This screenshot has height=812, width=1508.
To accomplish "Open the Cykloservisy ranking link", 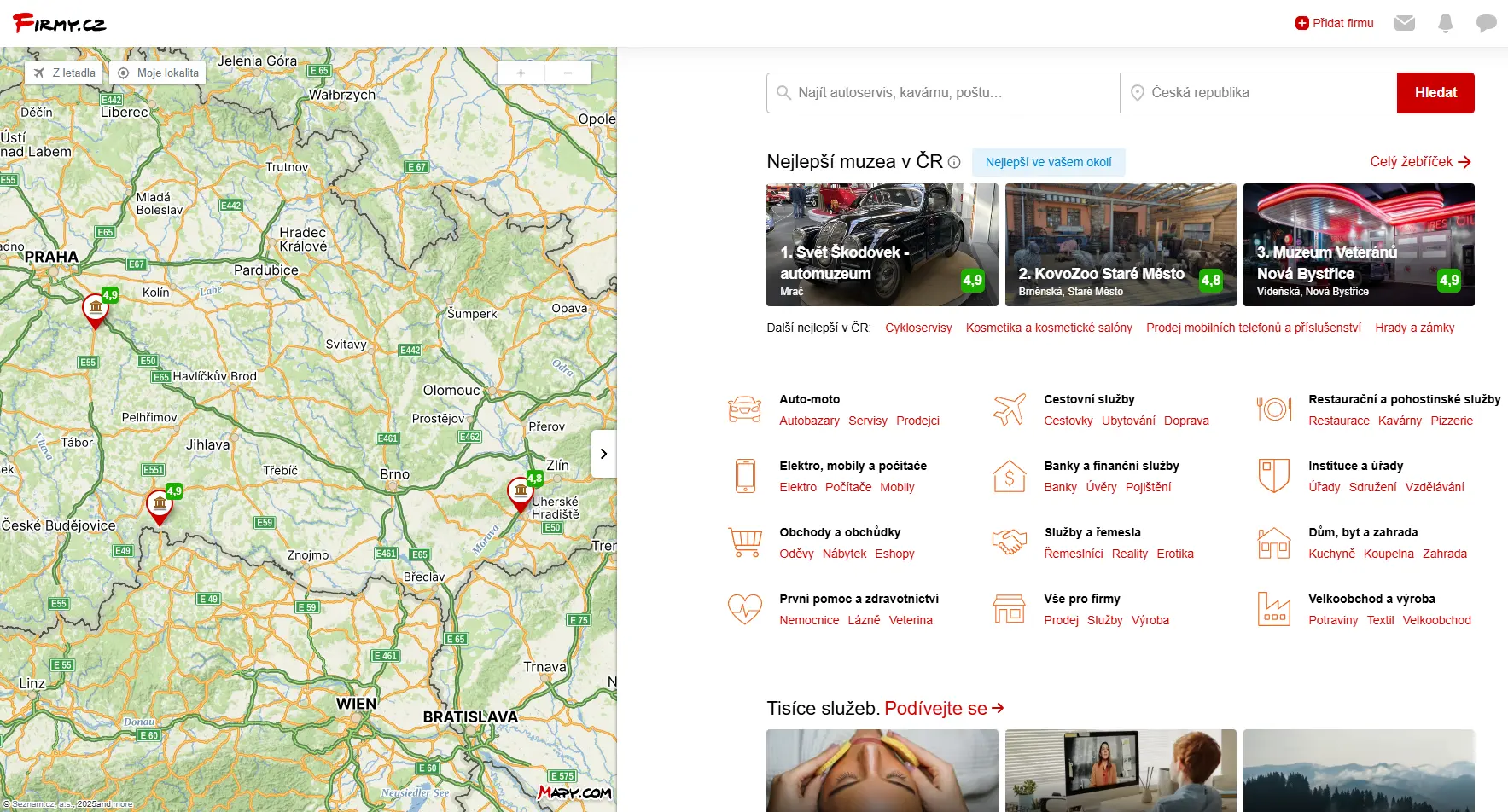I will click(918, 328).
